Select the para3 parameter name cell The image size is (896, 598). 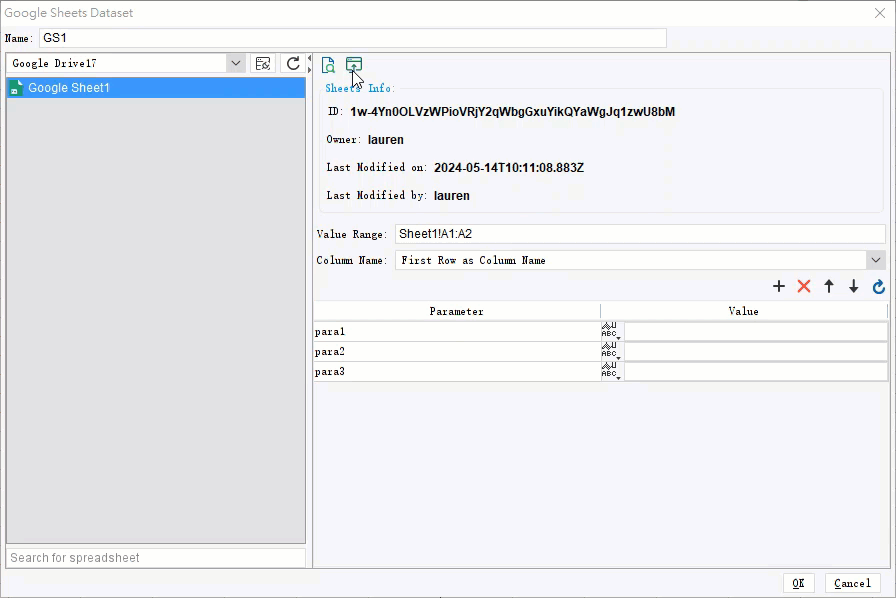click(x=457, y=372)
